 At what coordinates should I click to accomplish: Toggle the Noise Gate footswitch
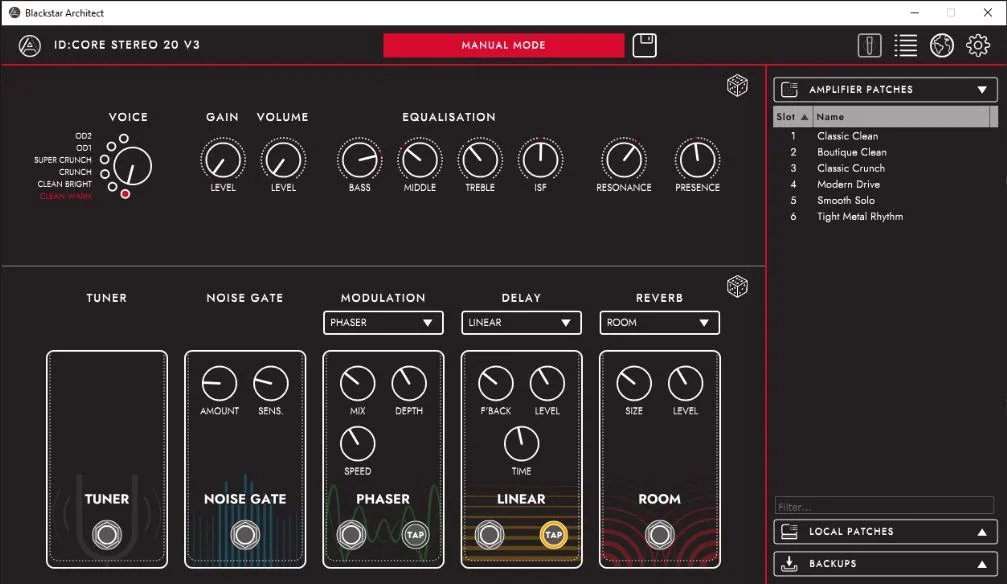(245, 535)
